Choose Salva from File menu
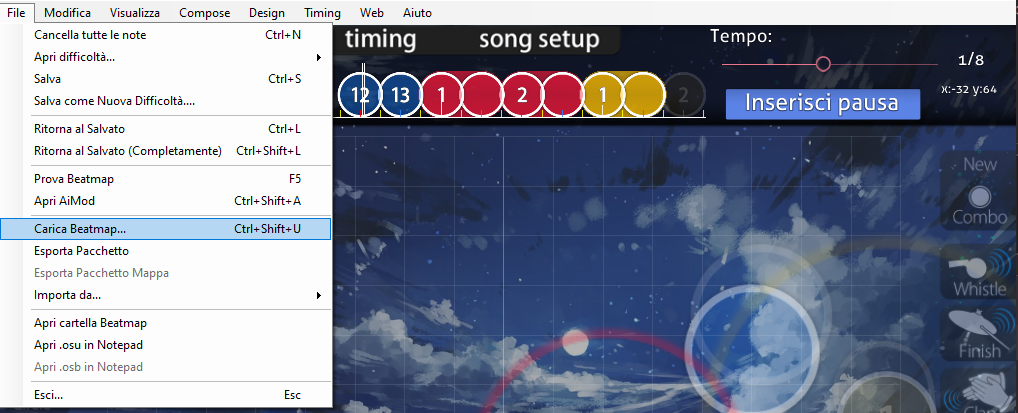This screenshot has width=1018, height=413. [x=166, y=79]
